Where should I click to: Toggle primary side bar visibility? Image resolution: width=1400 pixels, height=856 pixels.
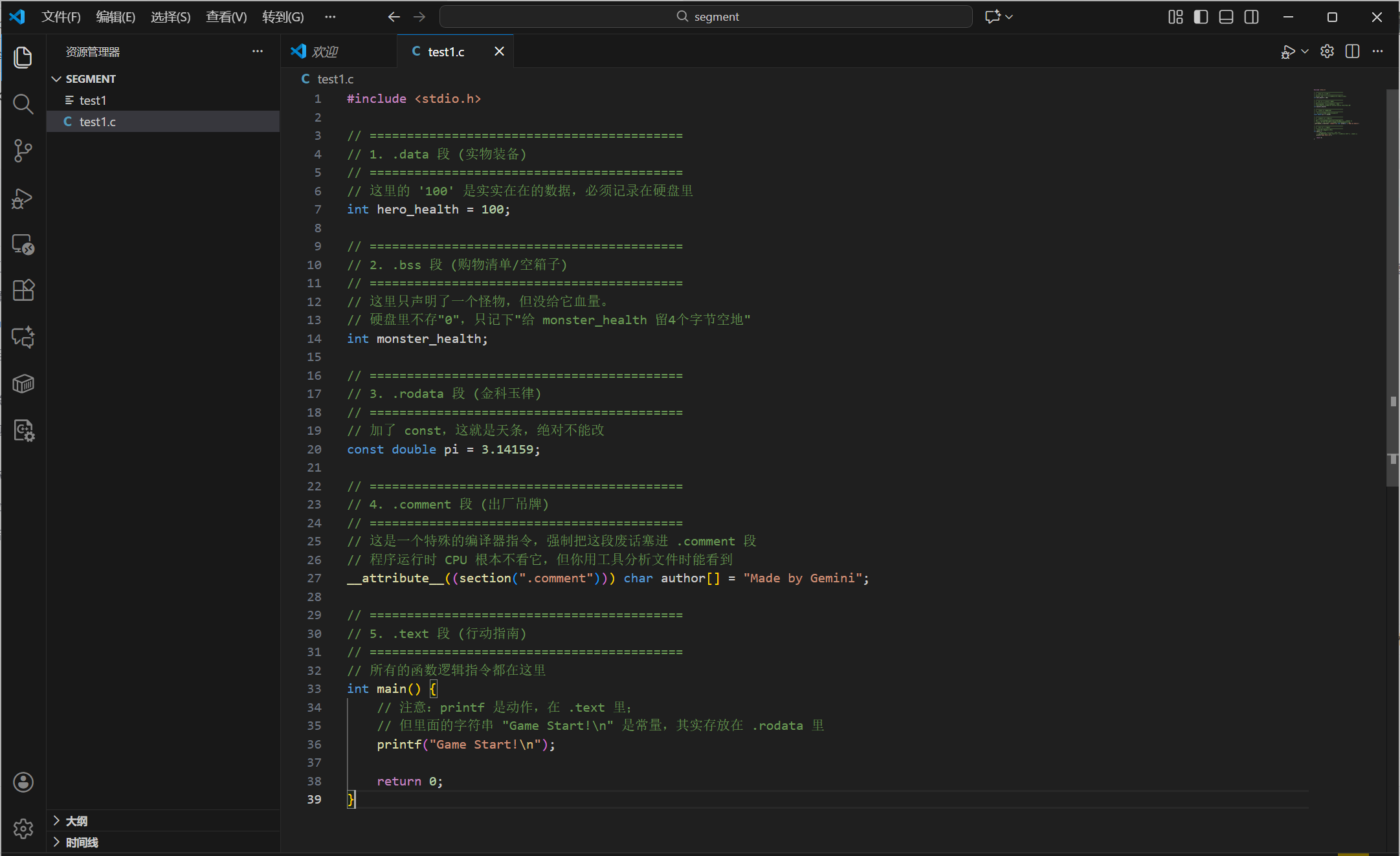pos(1201,17)
